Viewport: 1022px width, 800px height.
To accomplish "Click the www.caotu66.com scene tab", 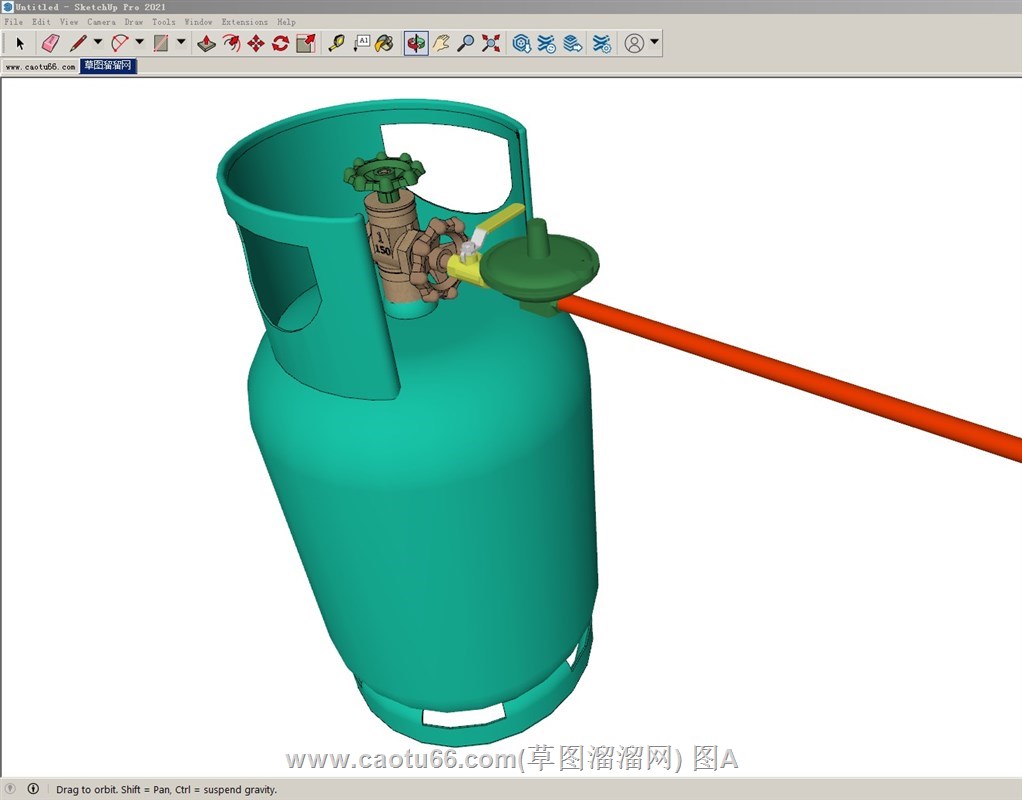I will [40, 66].
